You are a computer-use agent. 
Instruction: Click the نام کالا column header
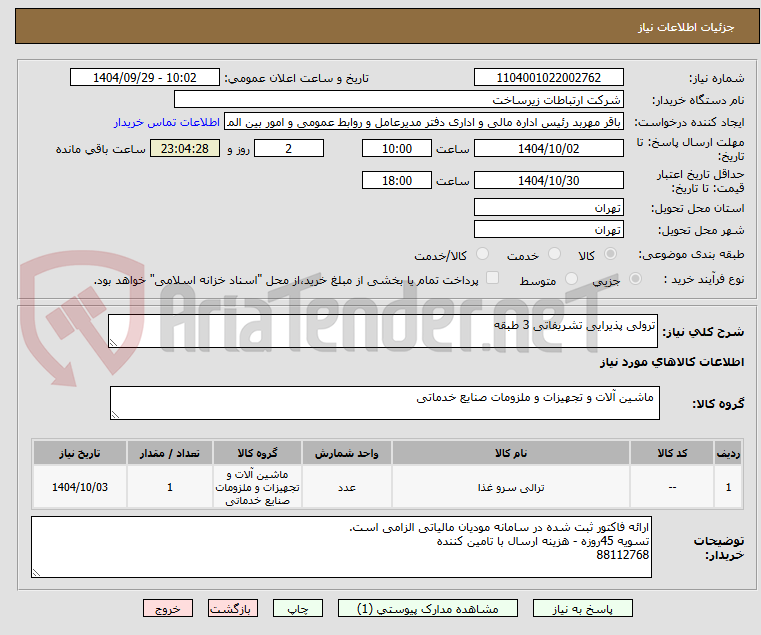[511, 453]
